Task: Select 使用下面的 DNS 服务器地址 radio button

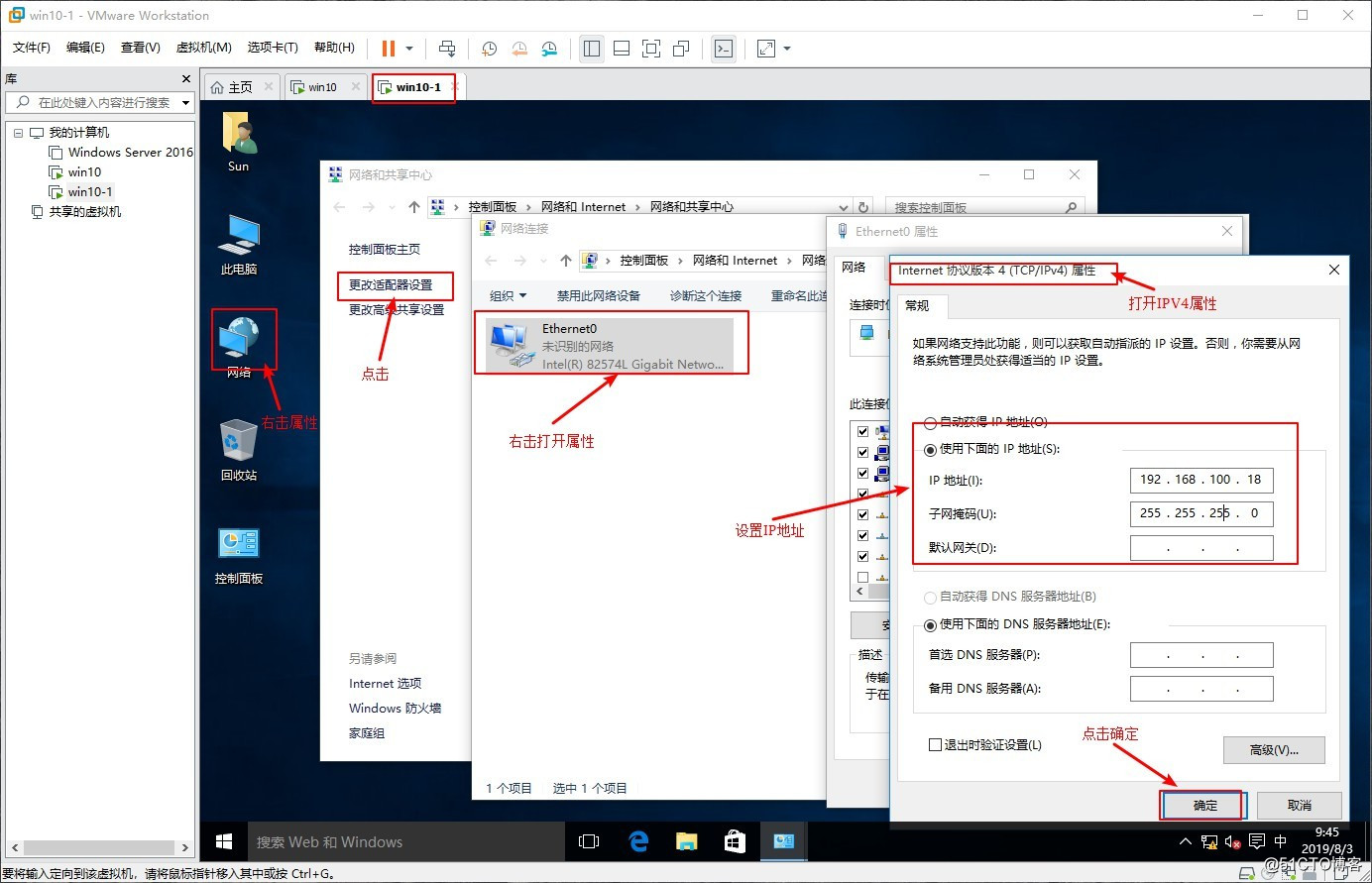Action: 930,625
